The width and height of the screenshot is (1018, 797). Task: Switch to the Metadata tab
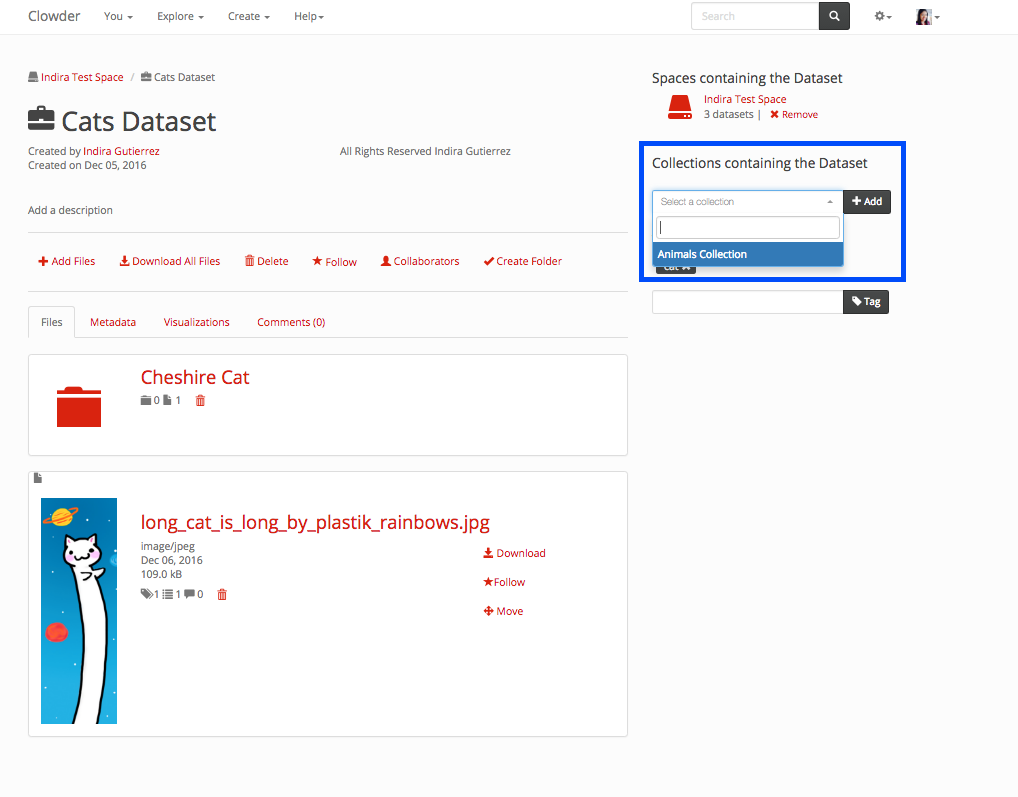pyautogui.click(x=113, y=322)
